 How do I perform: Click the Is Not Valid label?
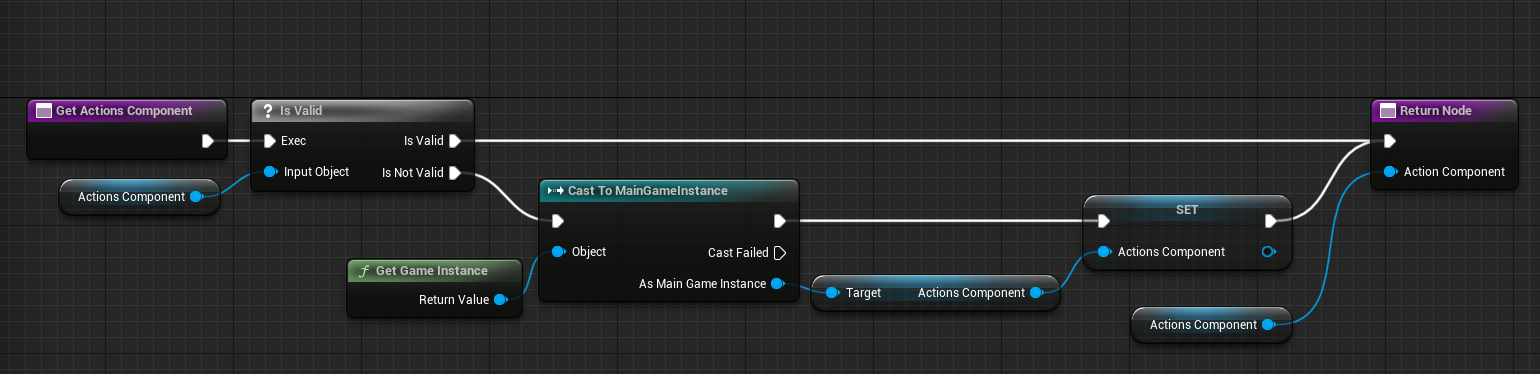412,173
